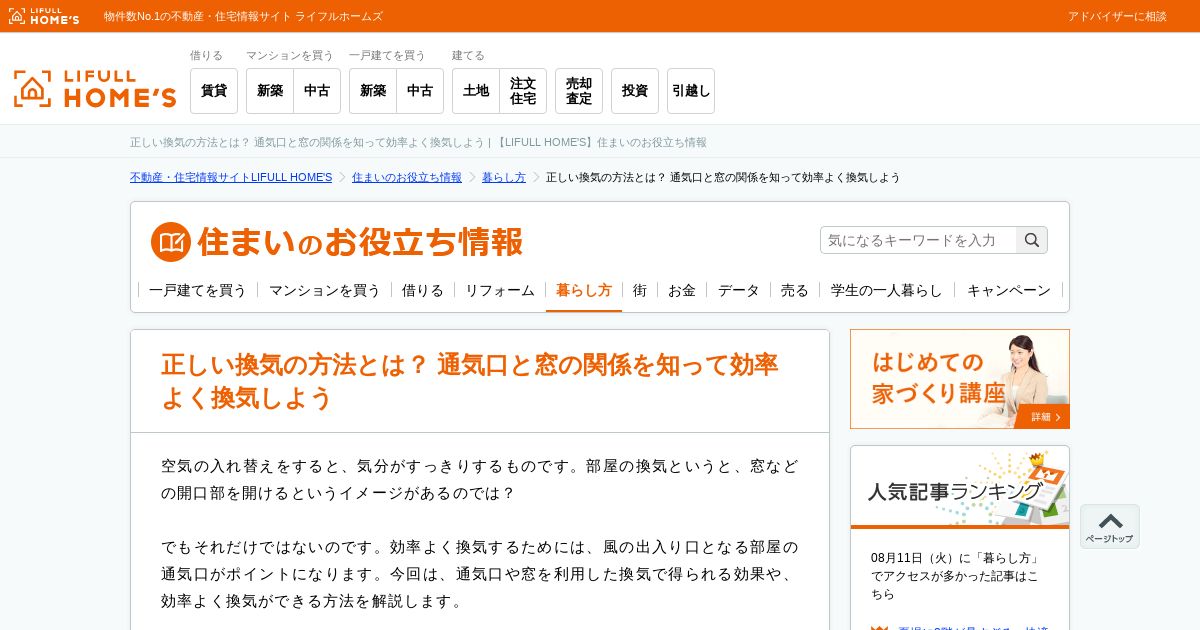The image size is (1200, 630).
Task: Open the 注文住宅 button
Action: [523, 91]
